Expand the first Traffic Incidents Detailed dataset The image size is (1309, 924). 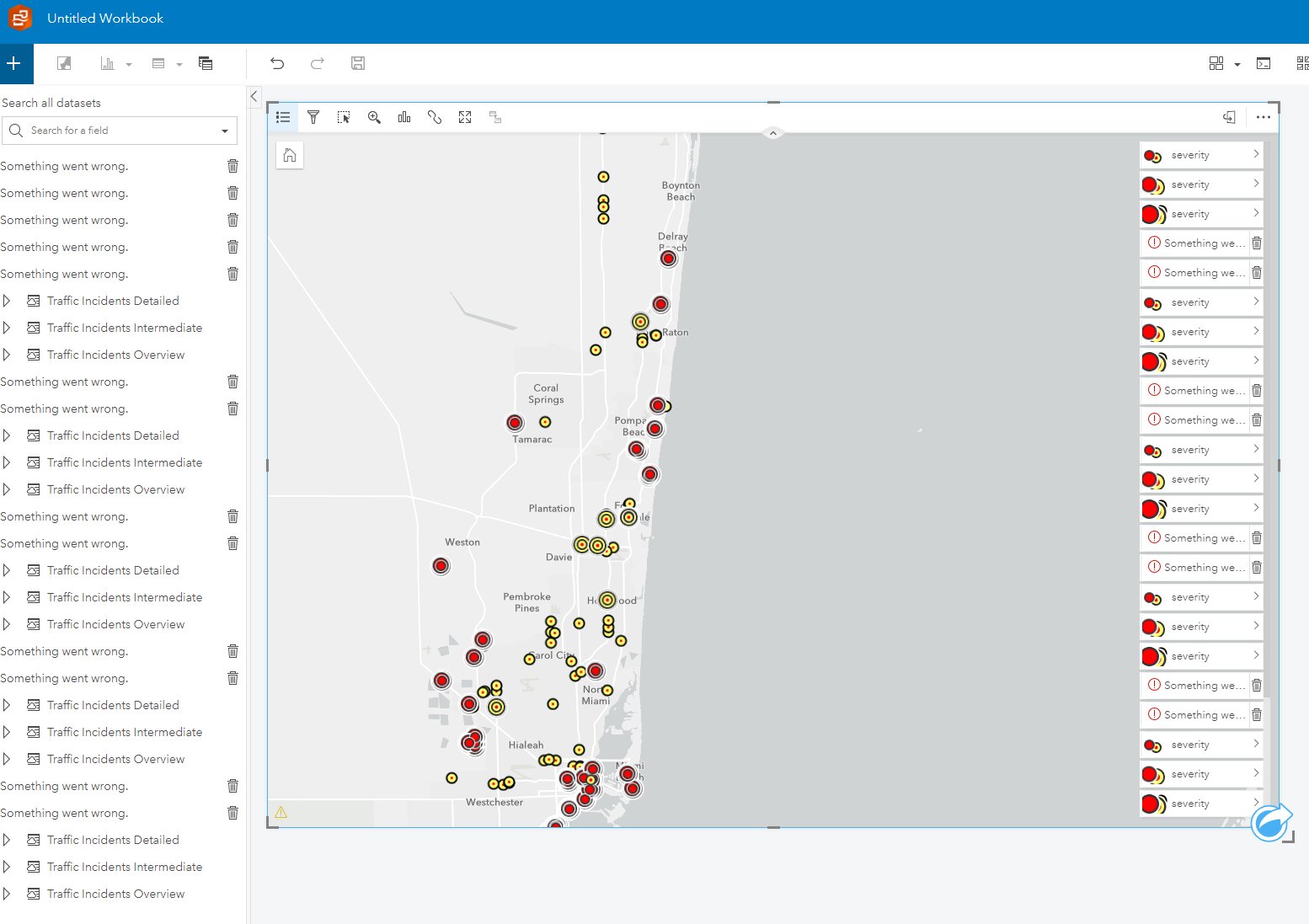tap(7, 300)
